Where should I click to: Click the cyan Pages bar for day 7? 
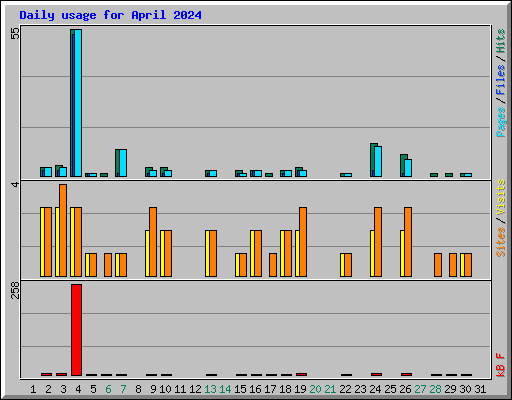(123, 163)
